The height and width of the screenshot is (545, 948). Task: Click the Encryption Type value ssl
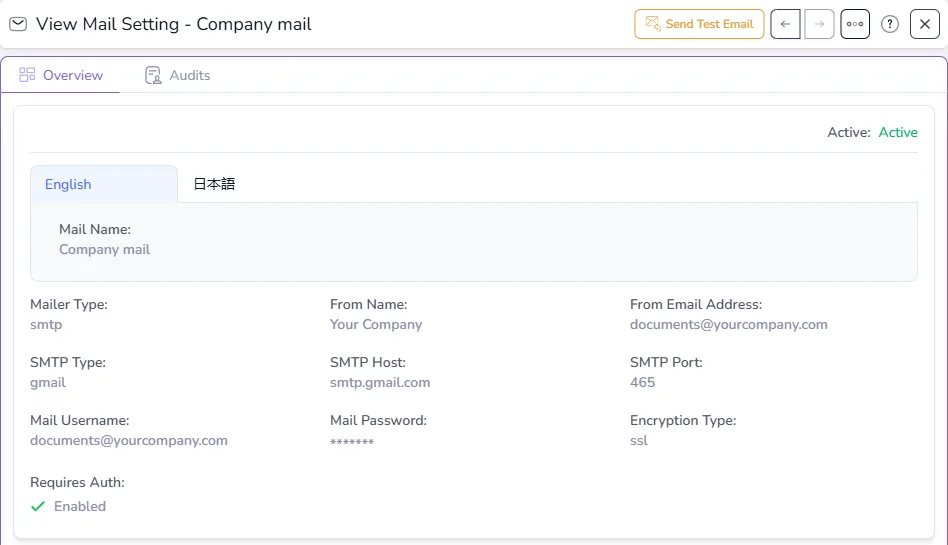click(638, 440)
